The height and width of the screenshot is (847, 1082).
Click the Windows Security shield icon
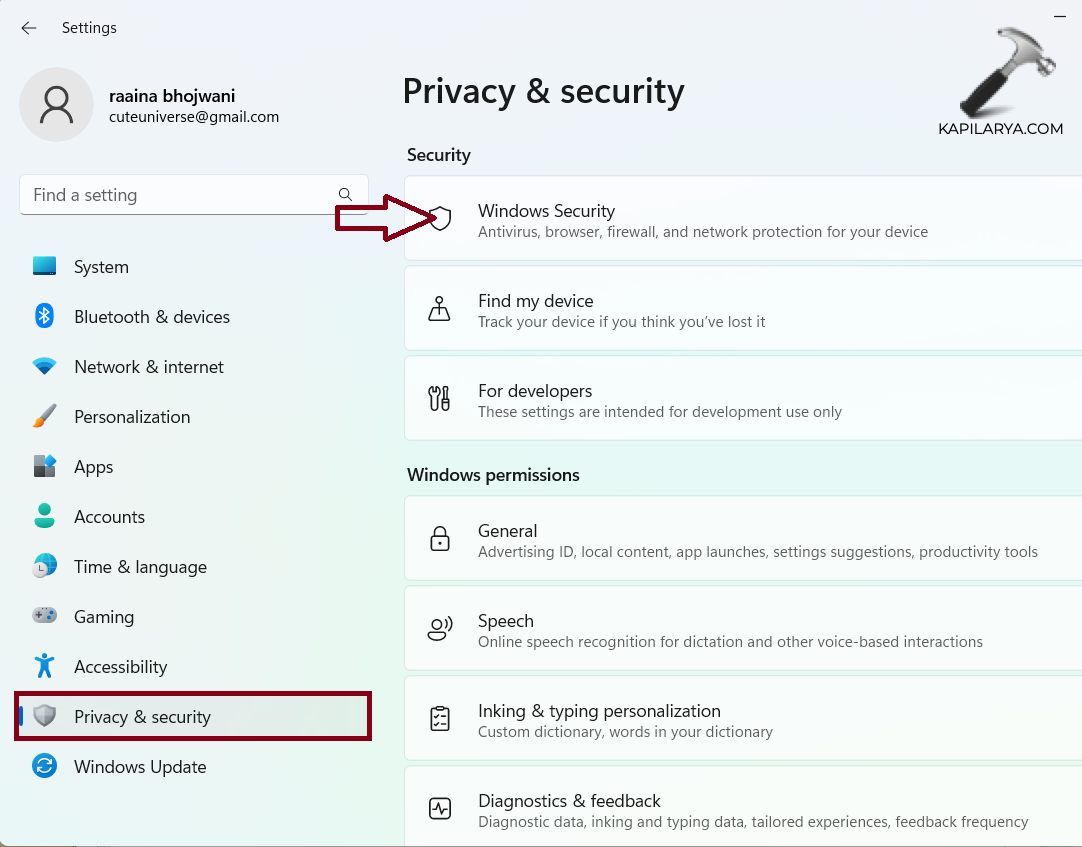440,219
